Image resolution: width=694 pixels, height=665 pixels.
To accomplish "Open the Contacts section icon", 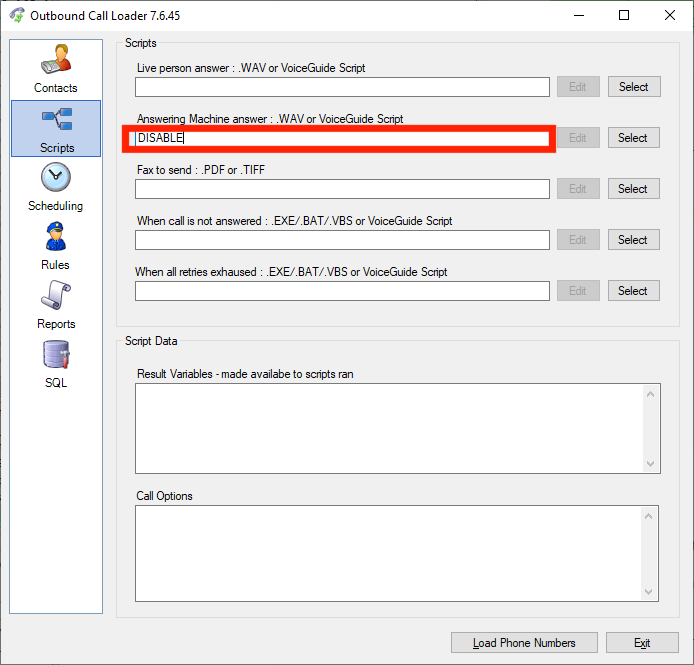I will [56, 59].
